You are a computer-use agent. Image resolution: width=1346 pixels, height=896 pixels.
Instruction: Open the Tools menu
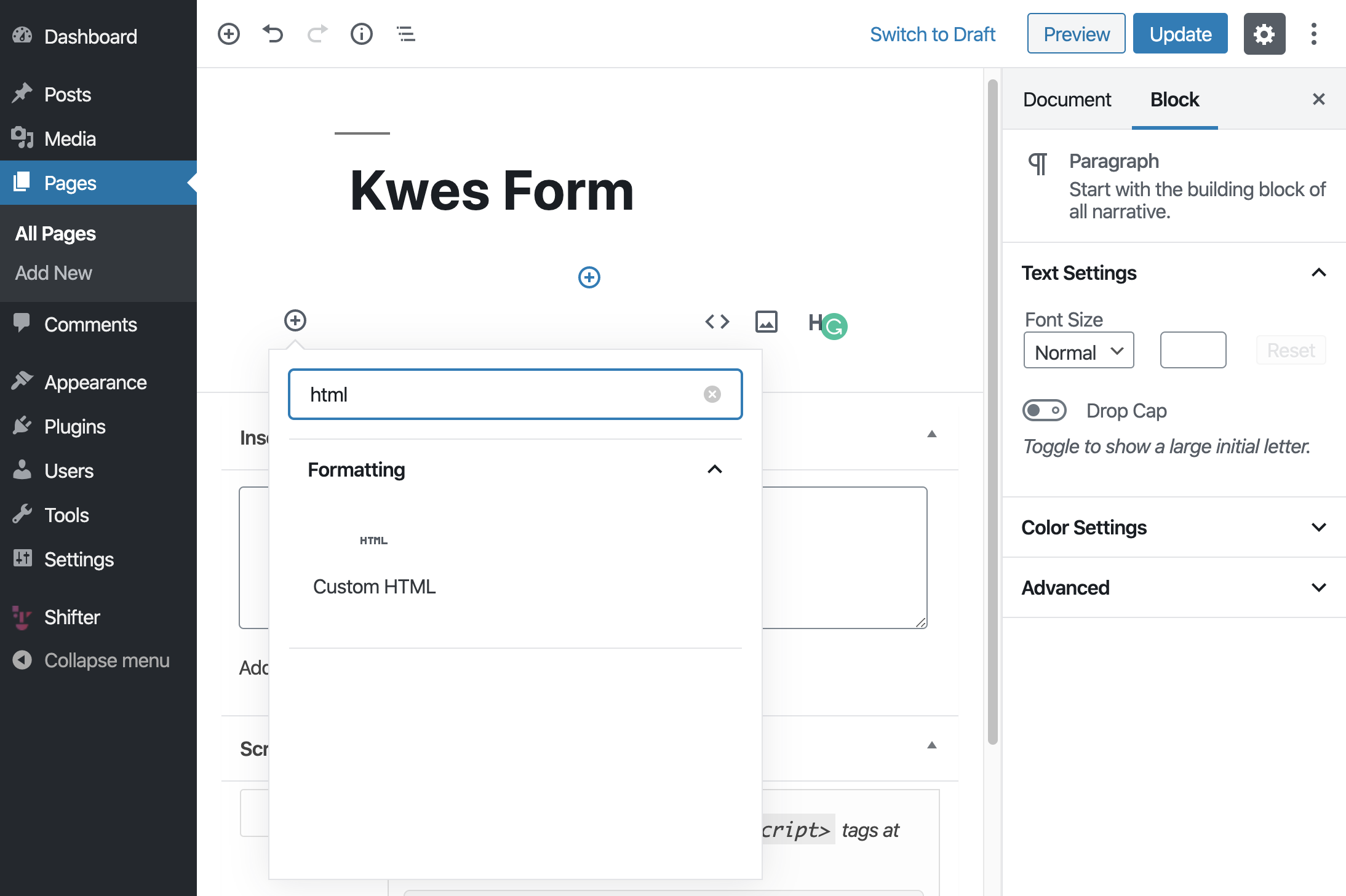[98, 515]
